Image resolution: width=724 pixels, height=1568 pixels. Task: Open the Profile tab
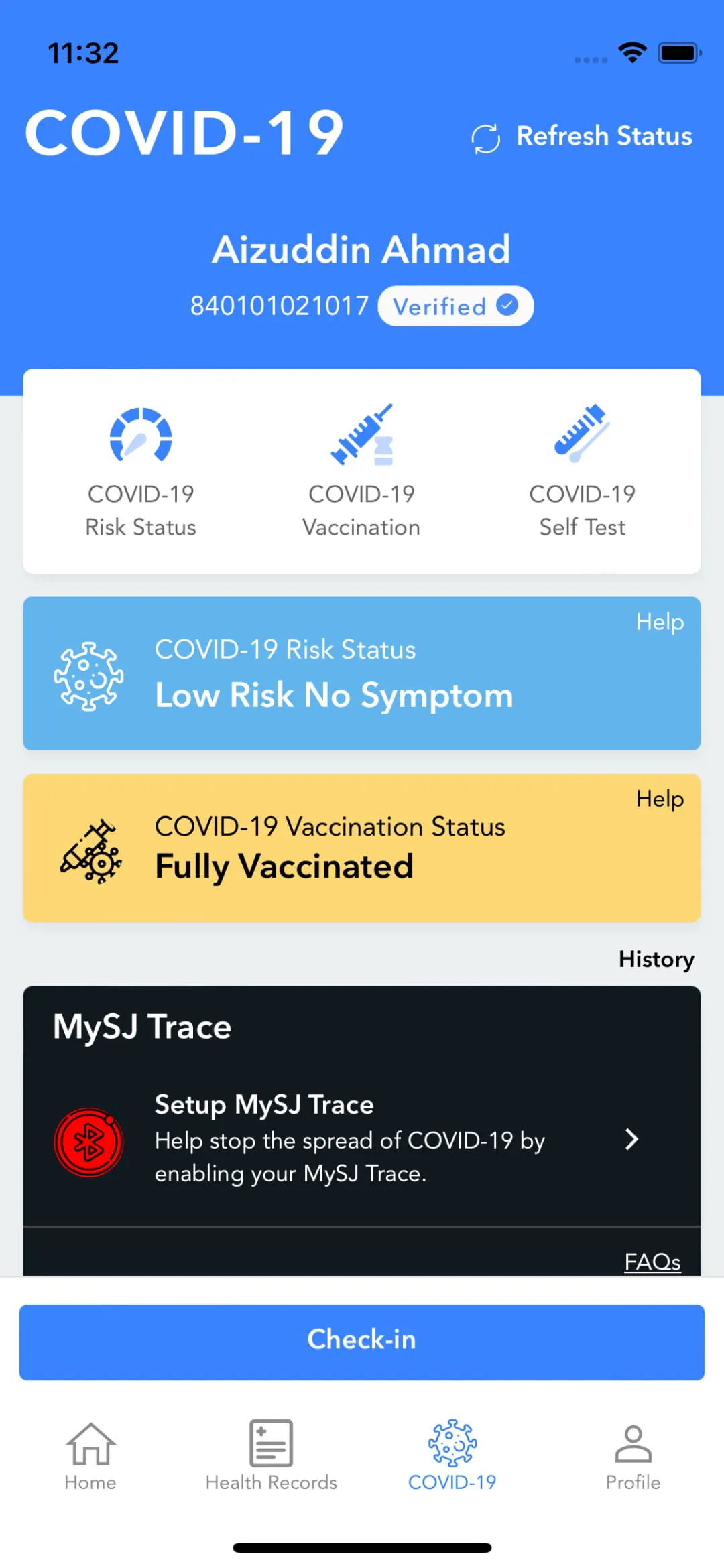coord(633,1454)
